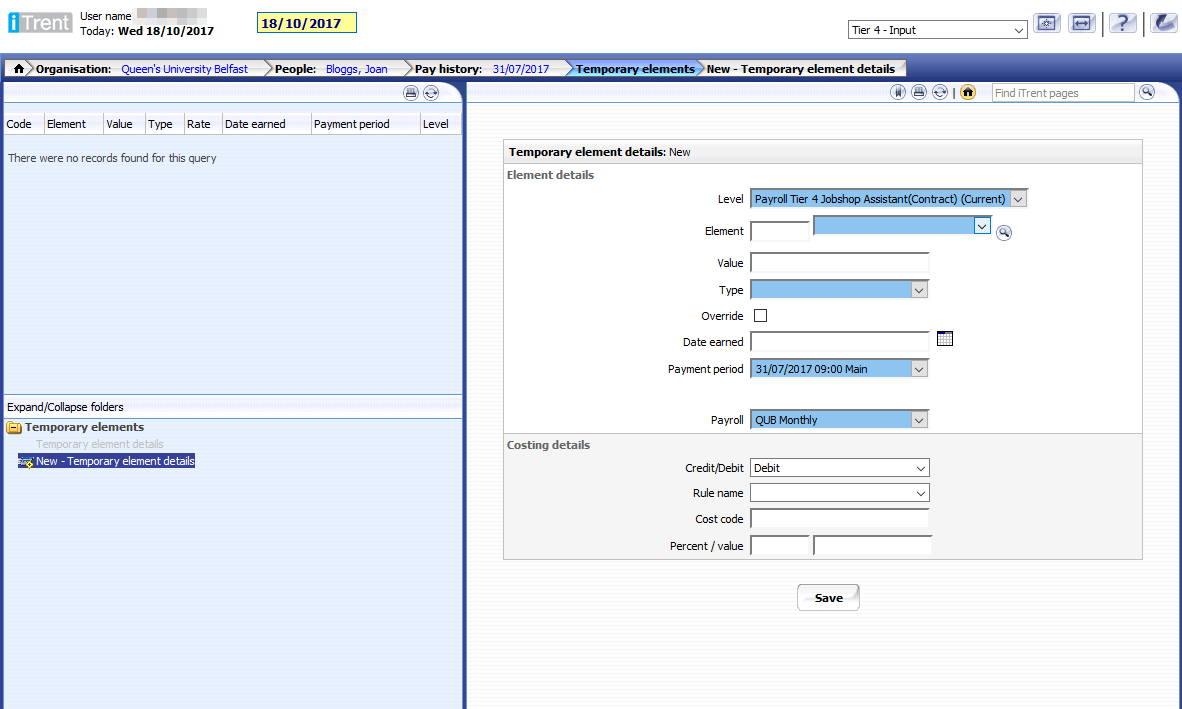The height and width of the screenshot is (709, 1182).
Task: Click the search icon beside Find iTrent pages
Action: click(1147, 92)
